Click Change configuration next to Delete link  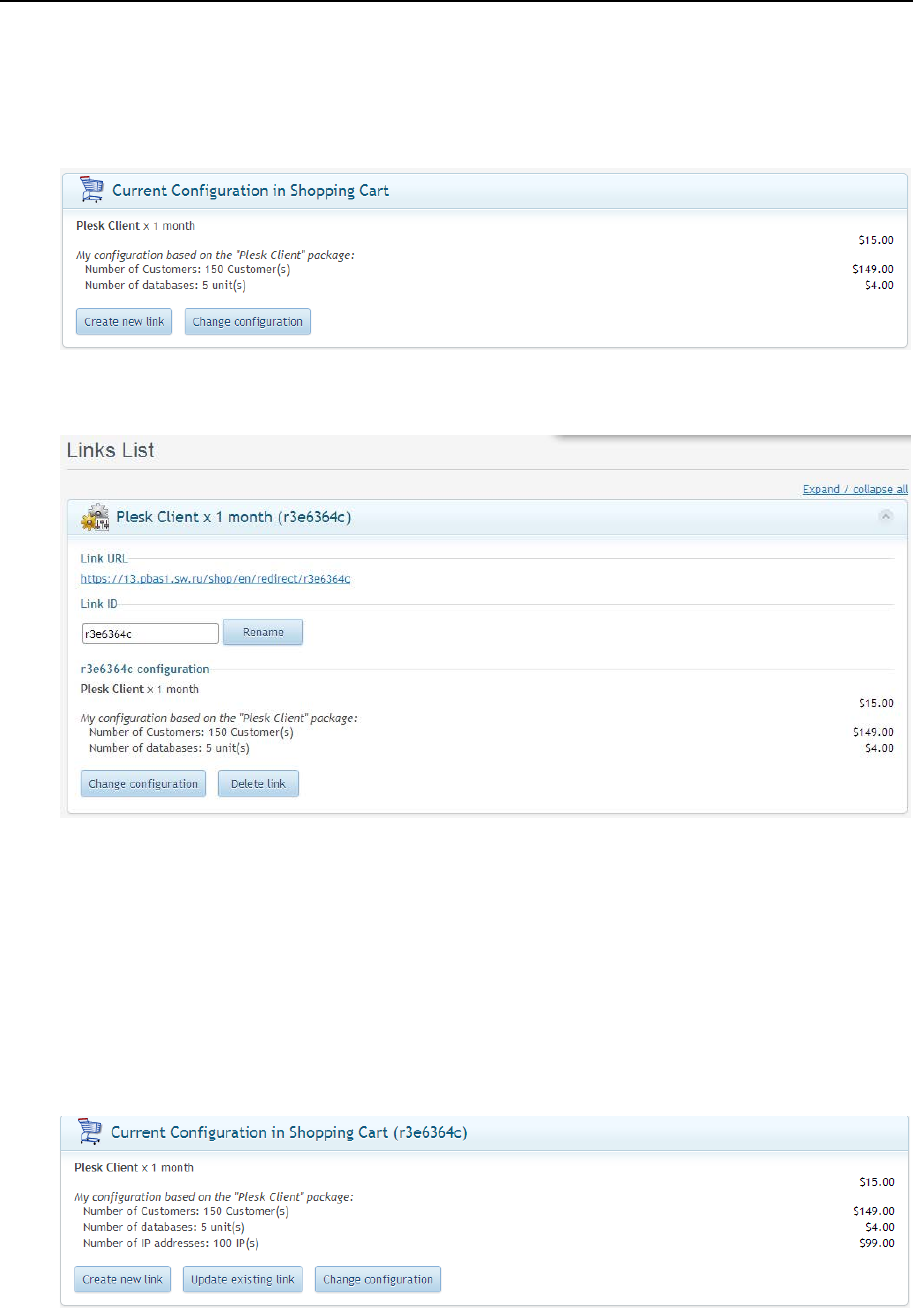(143, 784)
